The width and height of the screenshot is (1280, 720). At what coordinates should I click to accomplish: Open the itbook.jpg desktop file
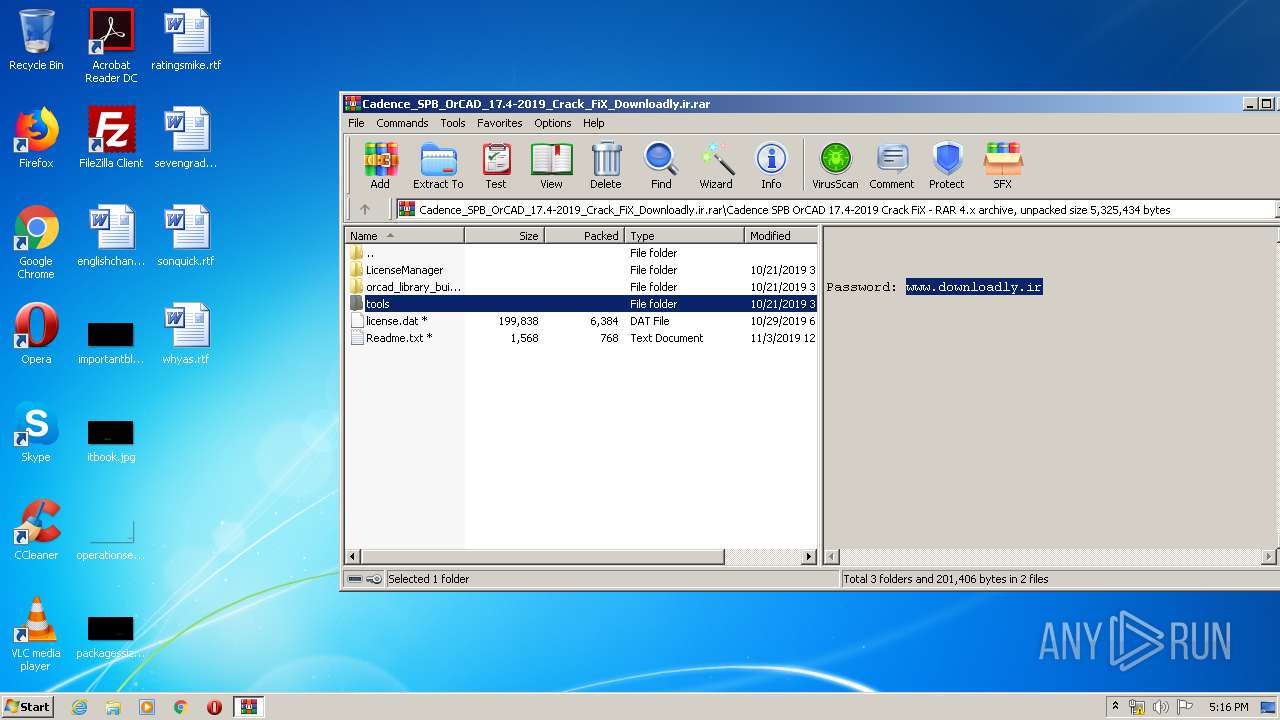[111, 440]
